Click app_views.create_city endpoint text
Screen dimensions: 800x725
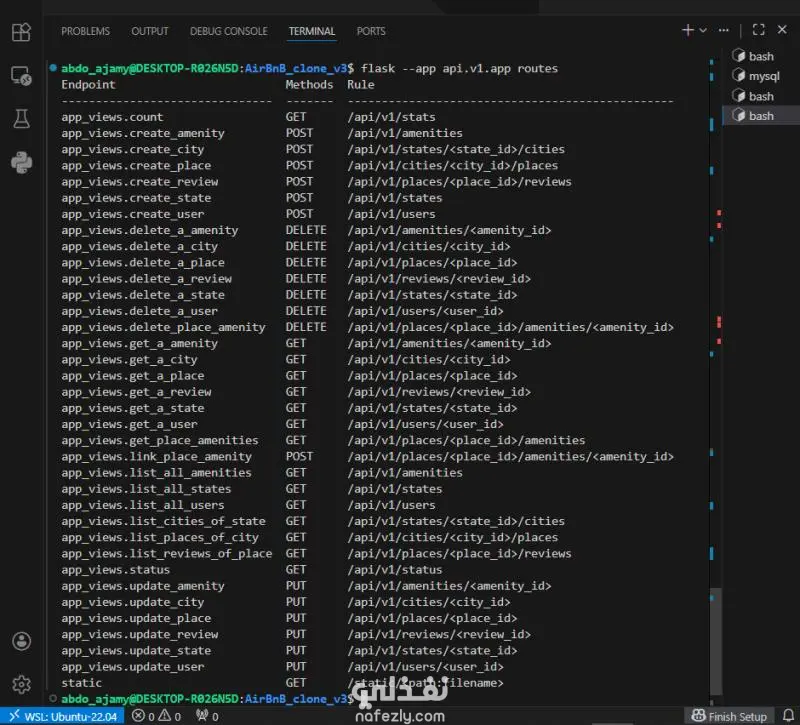(133, 150)
